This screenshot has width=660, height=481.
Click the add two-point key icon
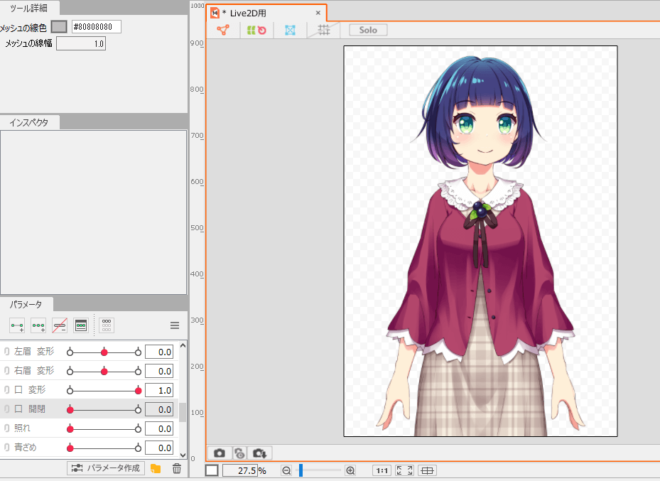point(17,325)
